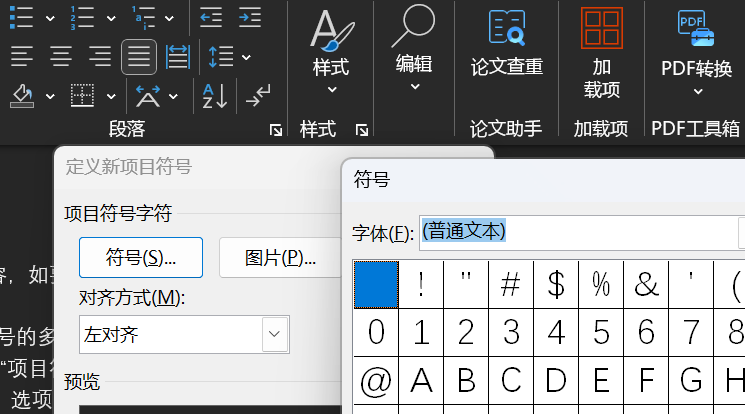Click 符号(S)... button in bullet dialog
Image resolution: width=745 pixels, height=414 pixels.
pos(141,258)
